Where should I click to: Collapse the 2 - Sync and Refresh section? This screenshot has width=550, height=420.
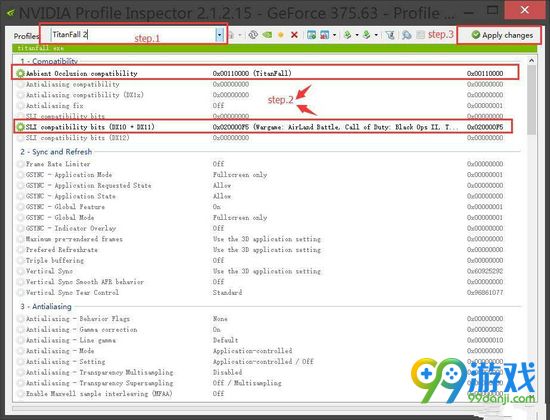[56, 152]
